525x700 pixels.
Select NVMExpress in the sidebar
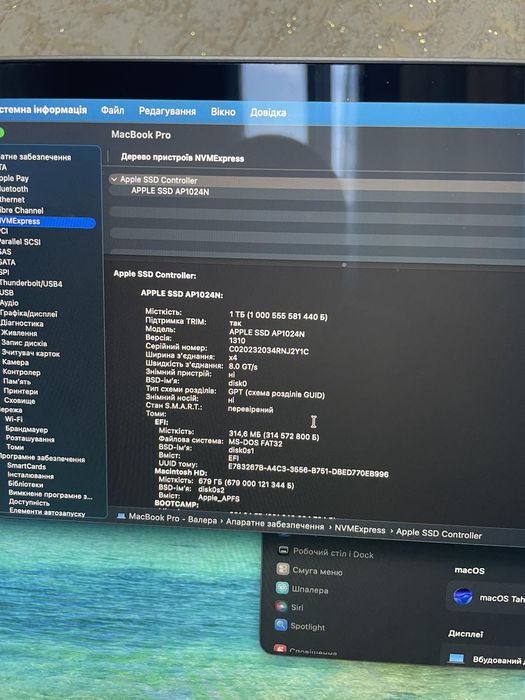point(47,221)
